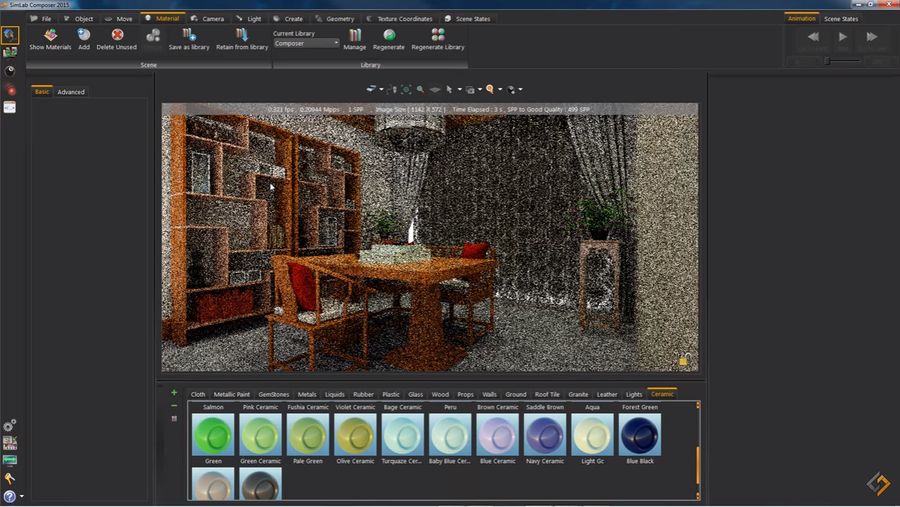
Task: Open the Manage library icon
Action: coord(355,36)
